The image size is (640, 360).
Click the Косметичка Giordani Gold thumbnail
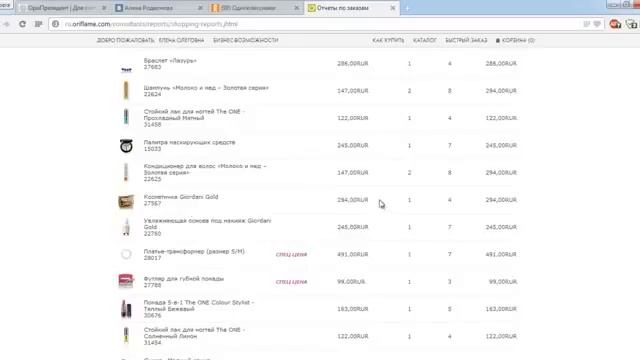[x=126, y=201]
